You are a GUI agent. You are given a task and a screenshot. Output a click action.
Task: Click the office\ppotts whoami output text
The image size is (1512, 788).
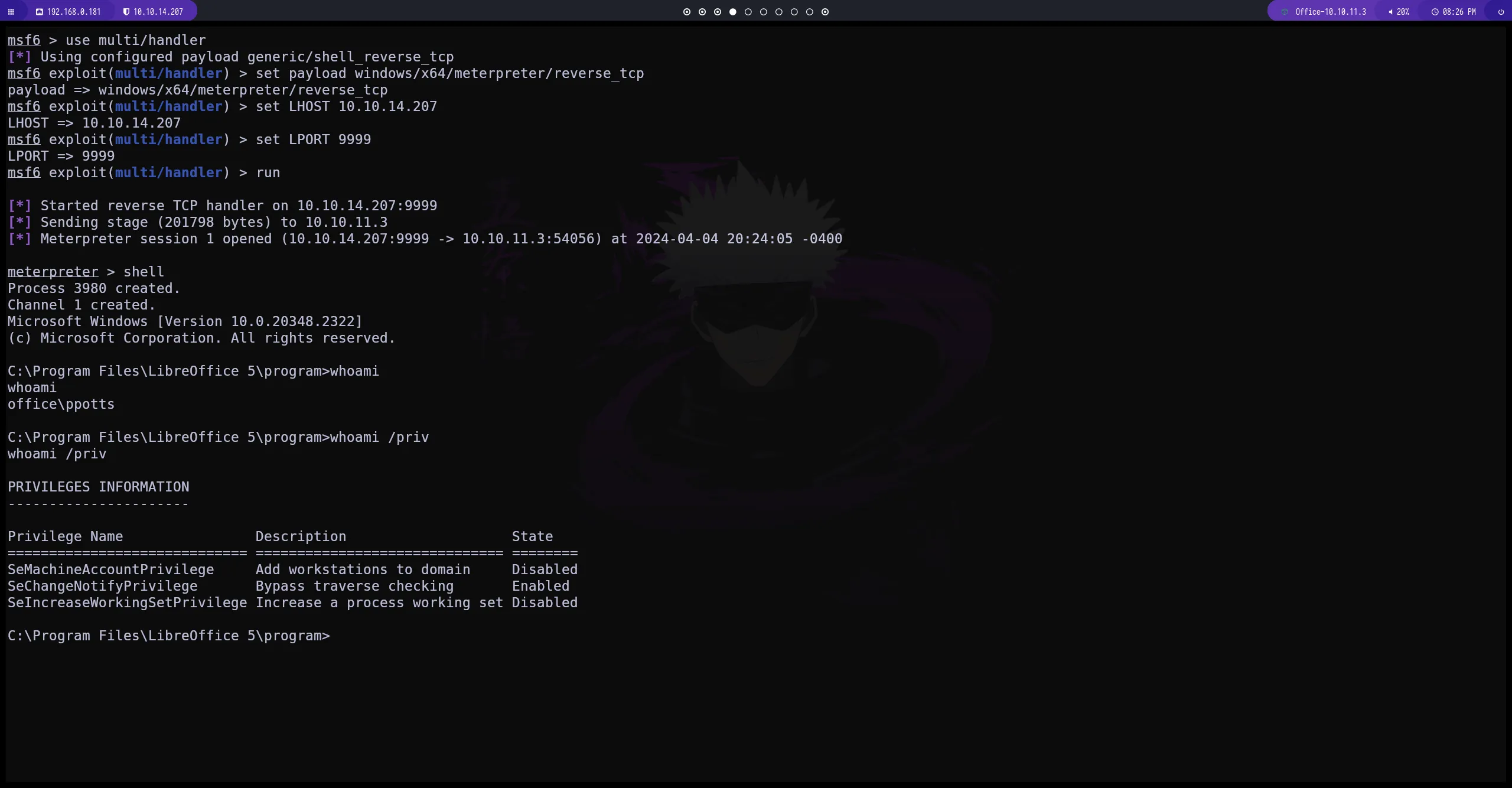coord(61,405)
